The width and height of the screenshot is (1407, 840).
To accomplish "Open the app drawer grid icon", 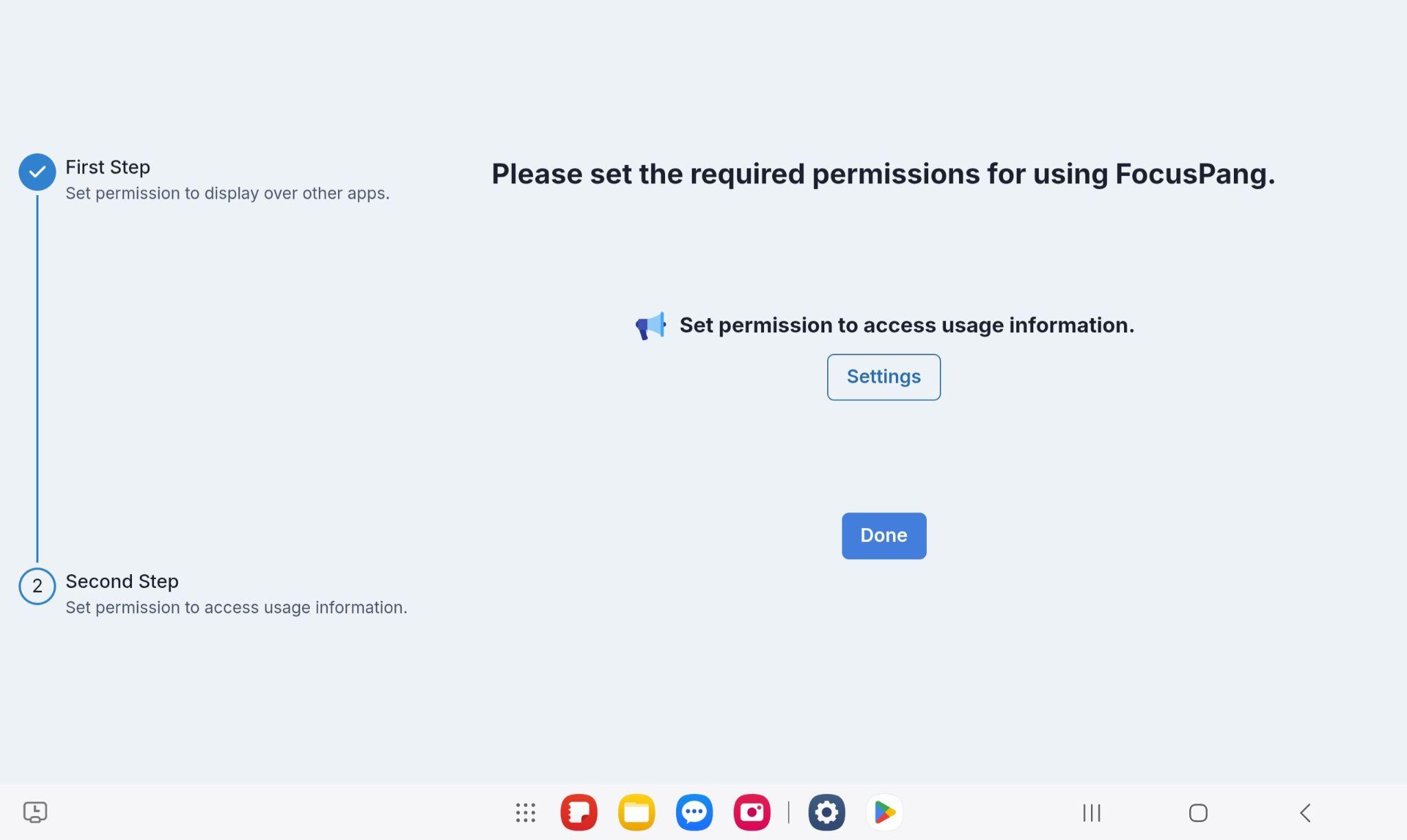I will (525, 813).
